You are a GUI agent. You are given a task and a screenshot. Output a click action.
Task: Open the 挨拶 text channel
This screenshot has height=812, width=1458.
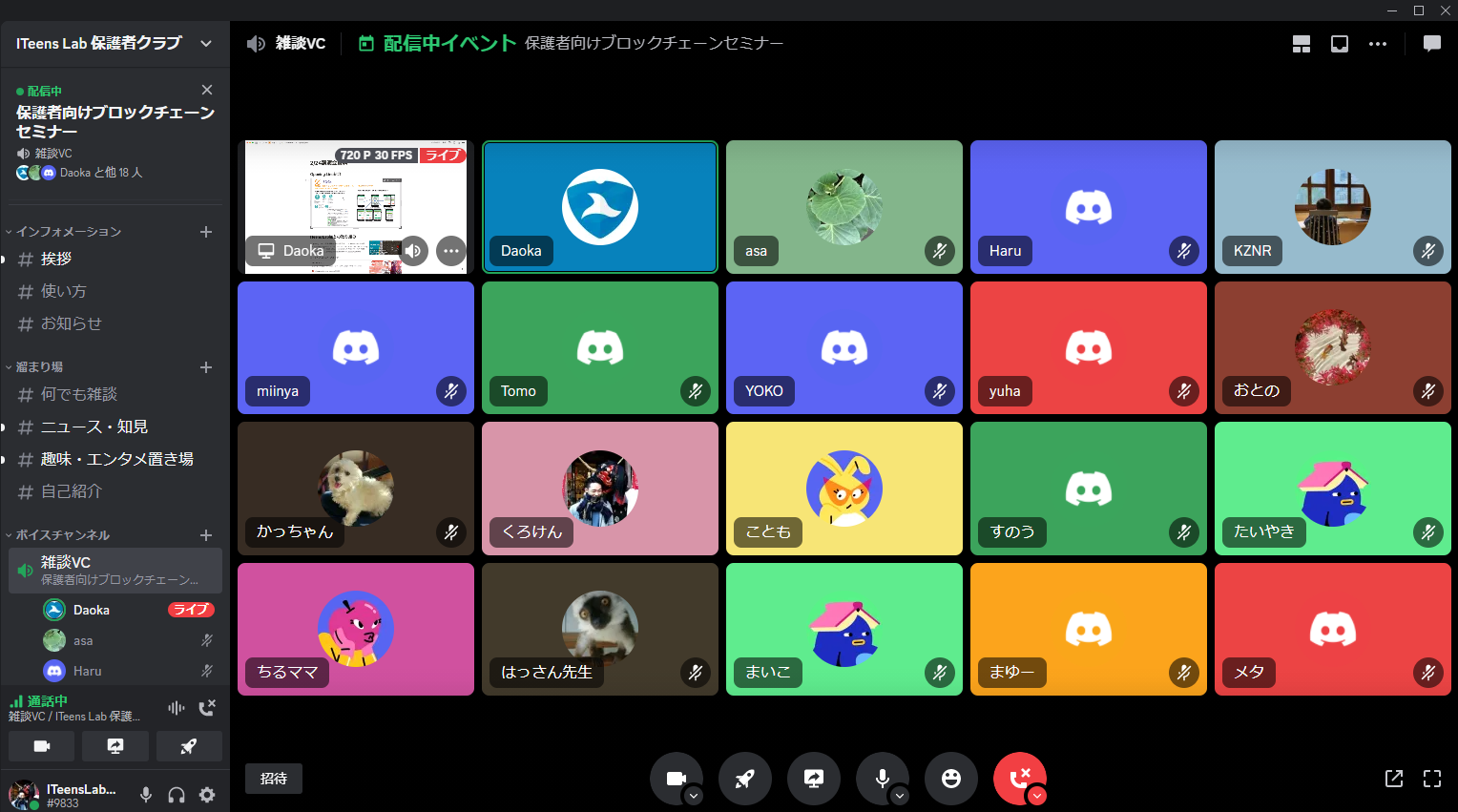click(115, 260)
